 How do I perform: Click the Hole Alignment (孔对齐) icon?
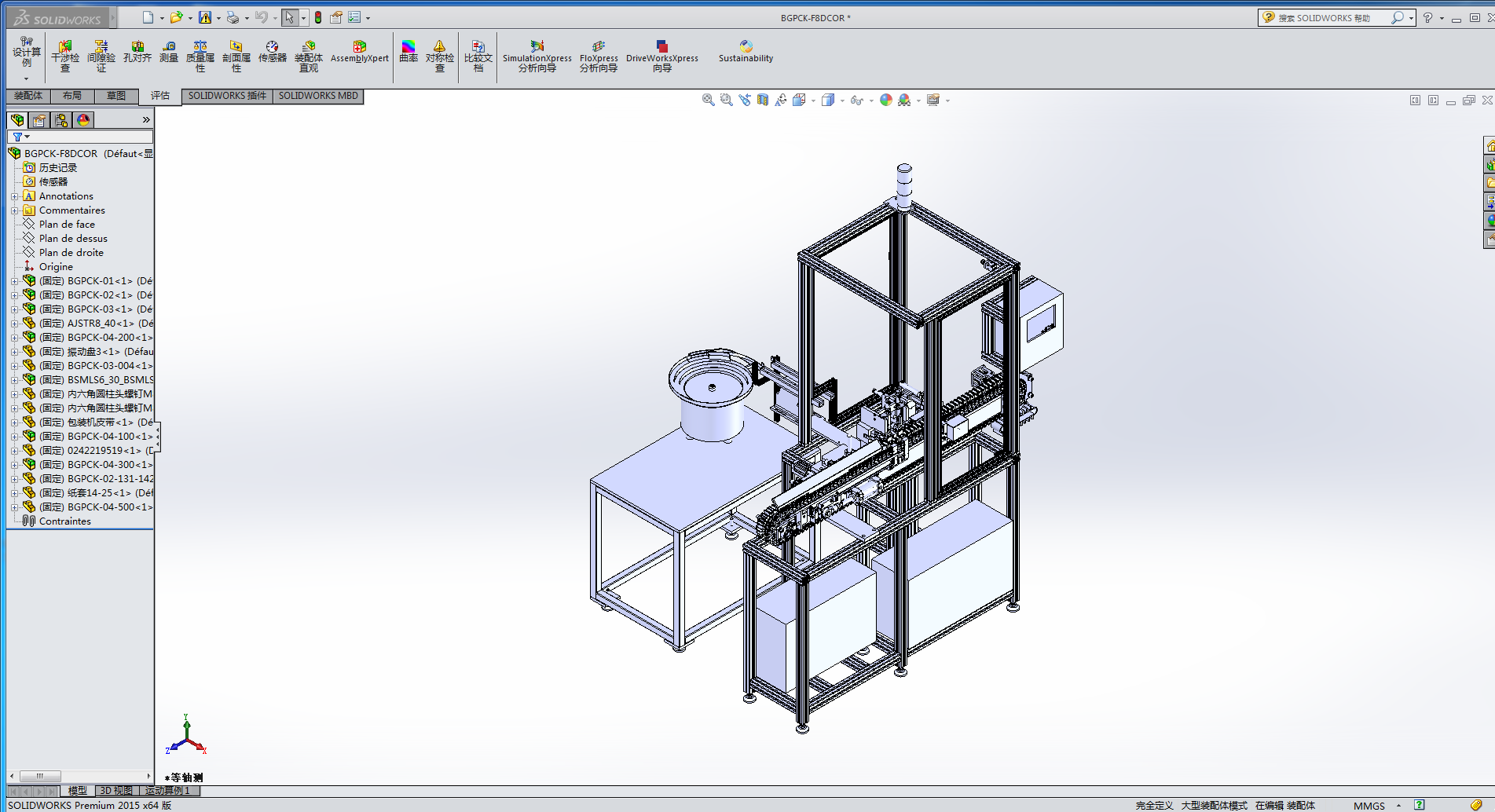pos(137,52)
